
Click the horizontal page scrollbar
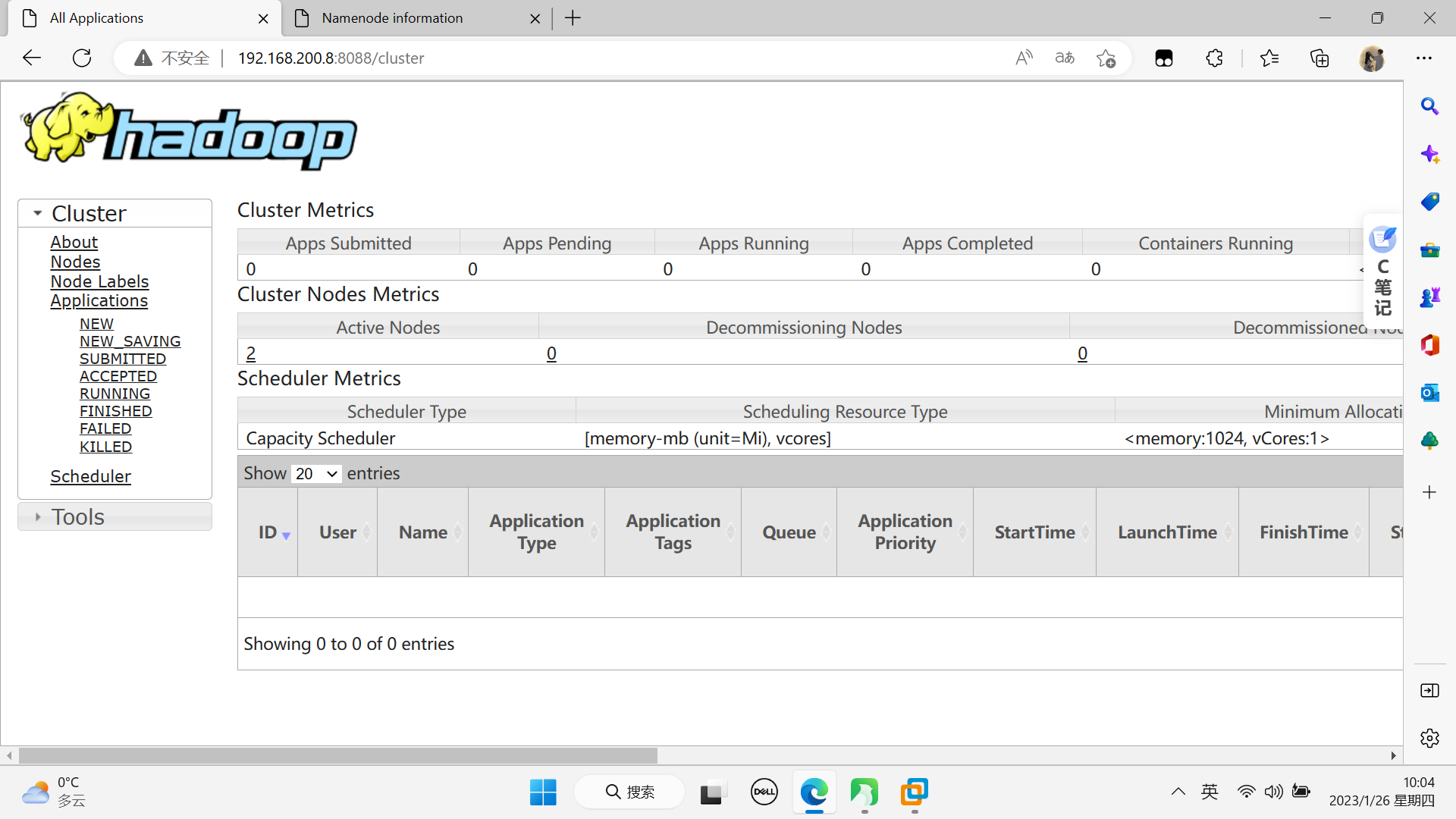click(337, 755)
